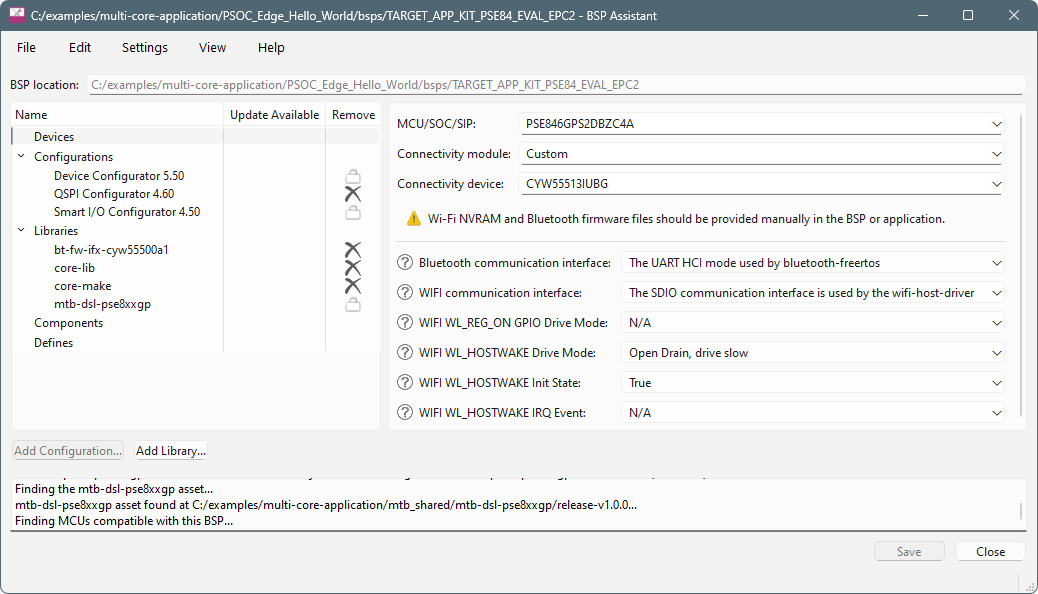This screenshot has width=1038, height=594.
Task: Collapse the Configurations tree node
Action: 21,157
